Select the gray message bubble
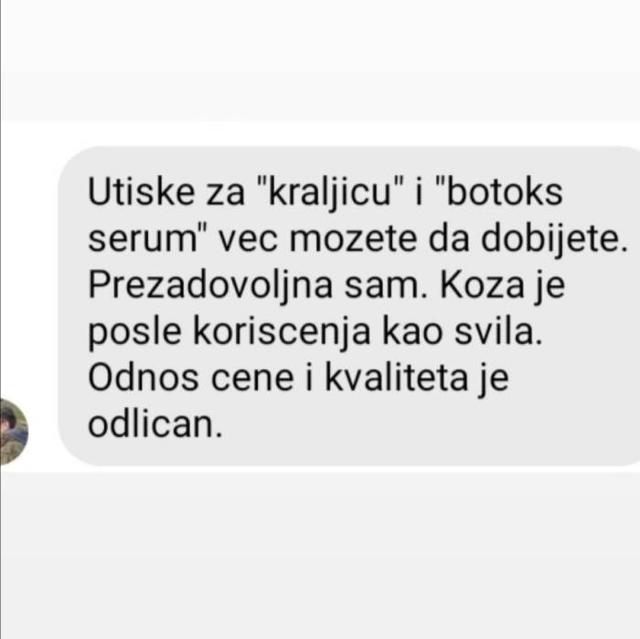The width and height of the screenshot is (640, 639). 349,306
